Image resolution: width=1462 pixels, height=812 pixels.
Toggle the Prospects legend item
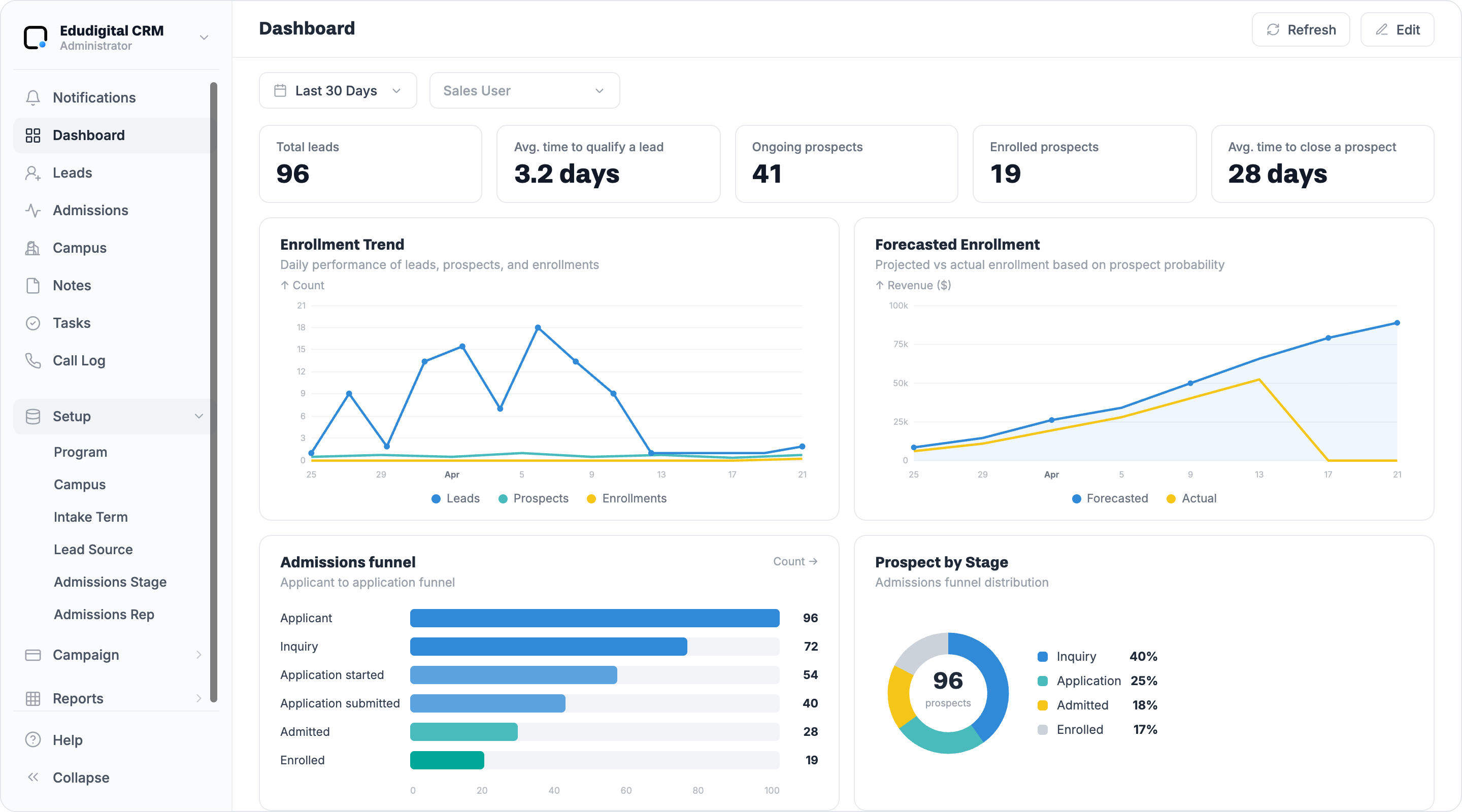pyautogui.click(x=534, y=499)
